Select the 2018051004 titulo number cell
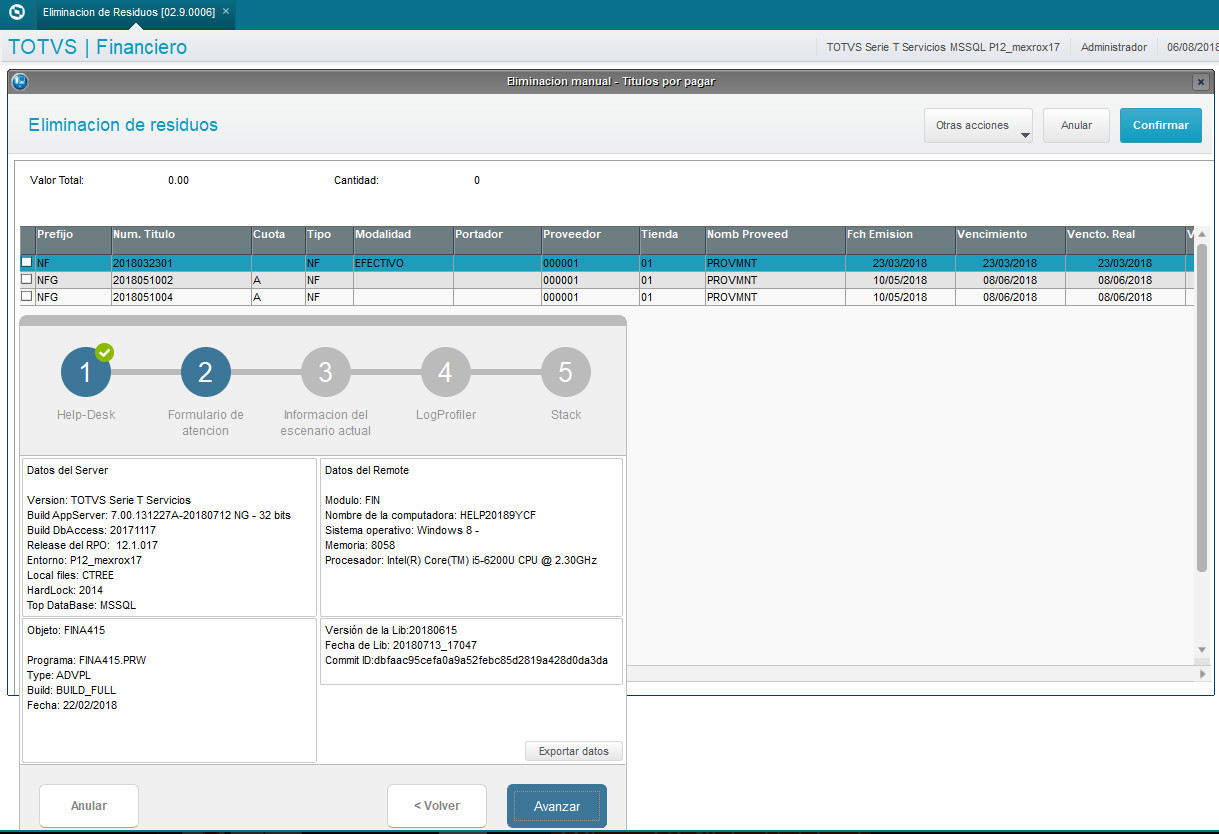The width and height of the screenshot is (1219, 834). [x=181, y=296]
